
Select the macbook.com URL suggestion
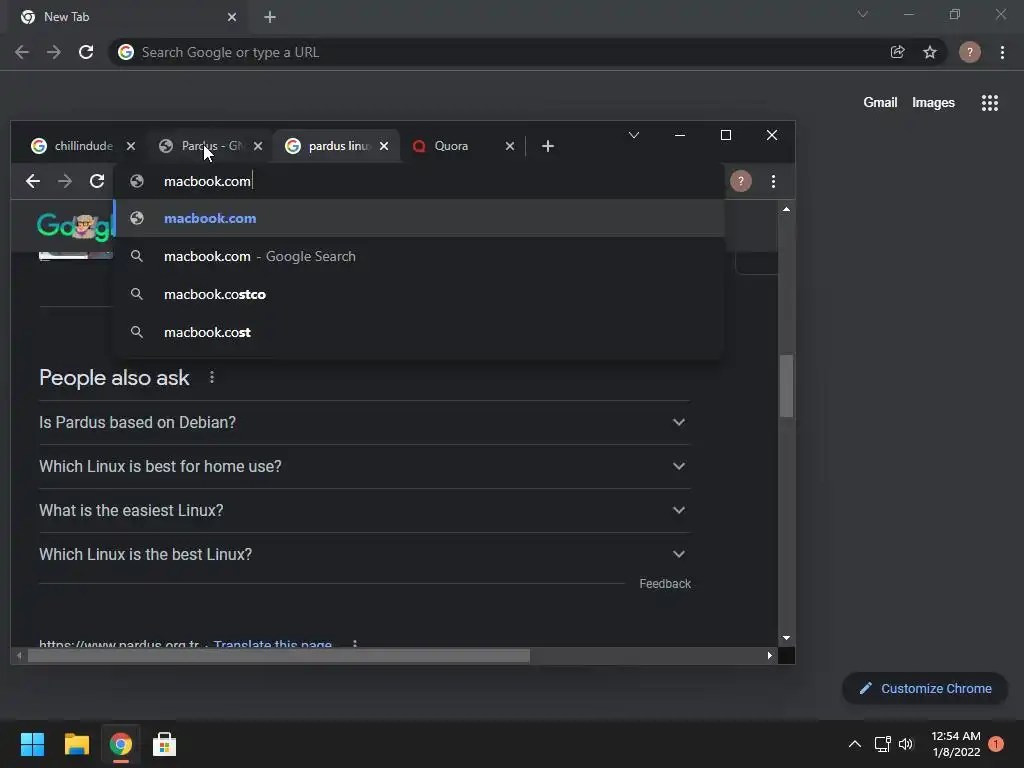[x=419, y=218]
